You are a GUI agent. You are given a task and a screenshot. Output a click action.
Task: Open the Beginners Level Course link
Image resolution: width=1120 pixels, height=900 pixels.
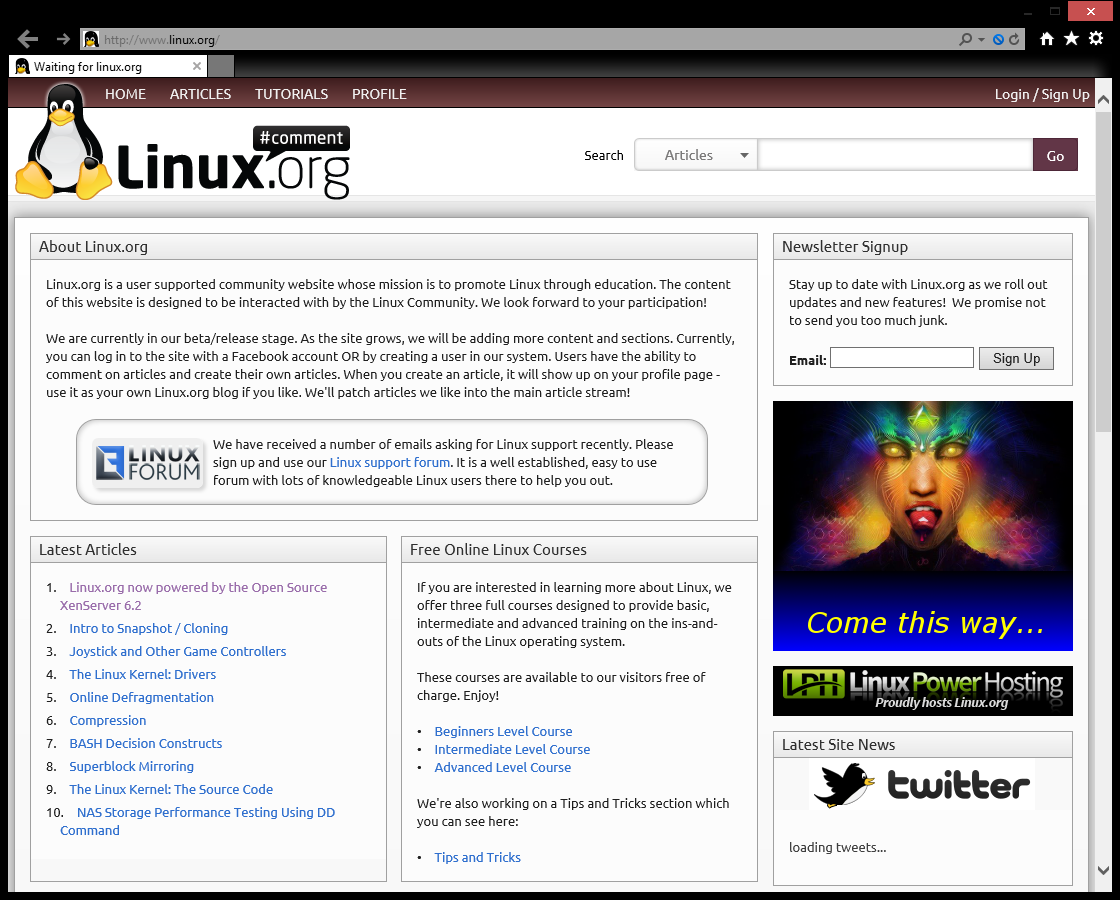pos(503,731)
